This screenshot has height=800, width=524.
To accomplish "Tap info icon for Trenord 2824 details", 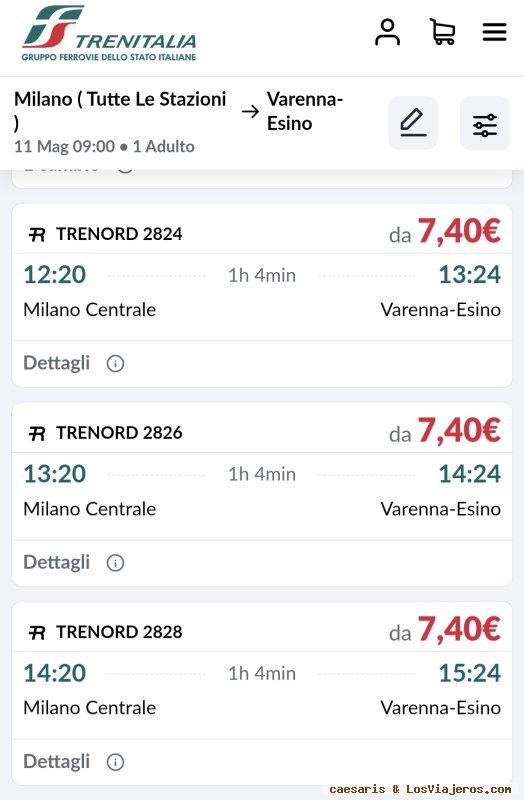I will [115, 364].
